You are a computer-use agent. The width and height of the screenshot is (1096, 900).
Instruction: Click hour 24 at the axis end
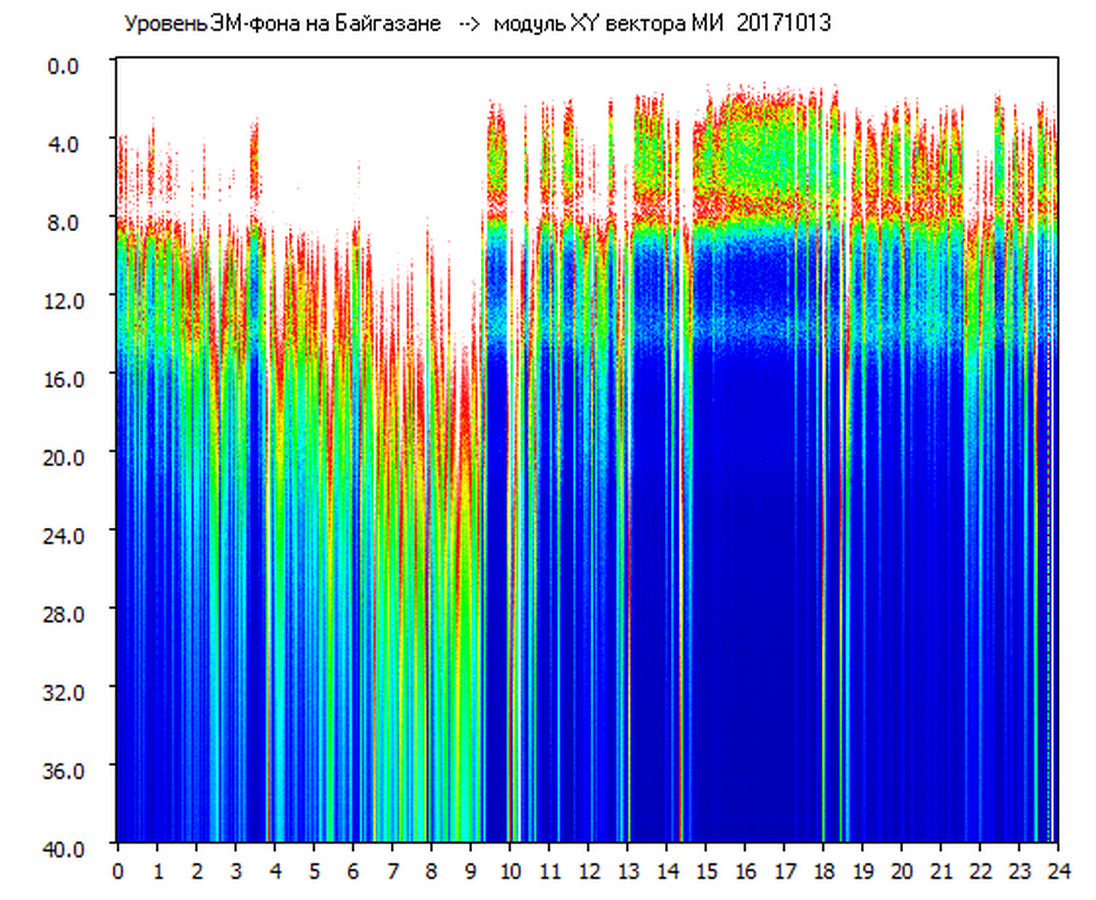[1058, 871]
